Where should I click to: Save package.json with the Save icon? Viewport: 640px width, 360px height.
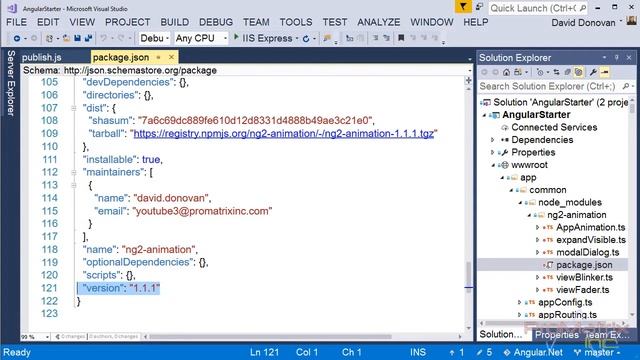78,38
